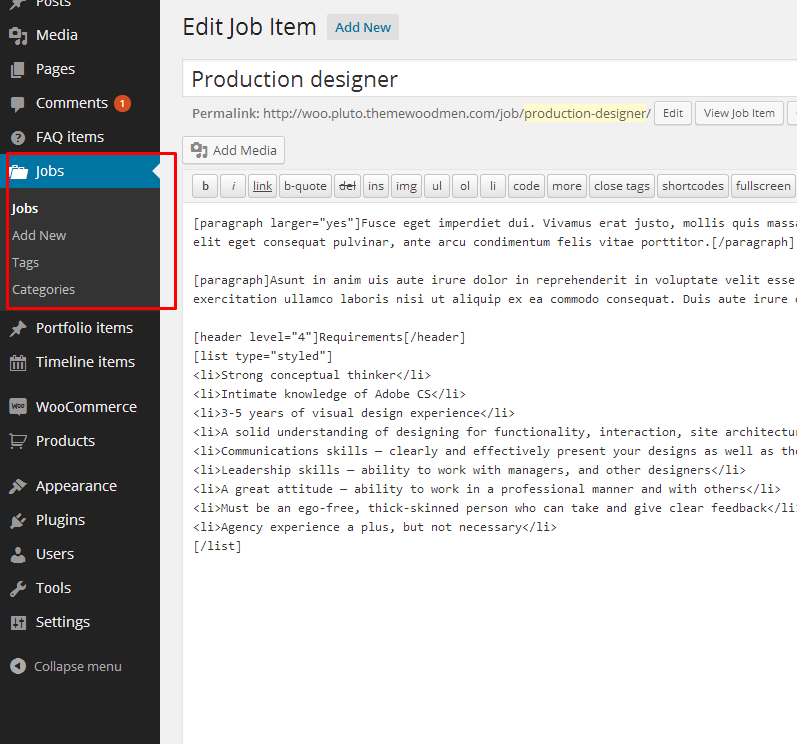Click the Settings sliders icon
Screen dimensions: 797x744
click(18, 623)
